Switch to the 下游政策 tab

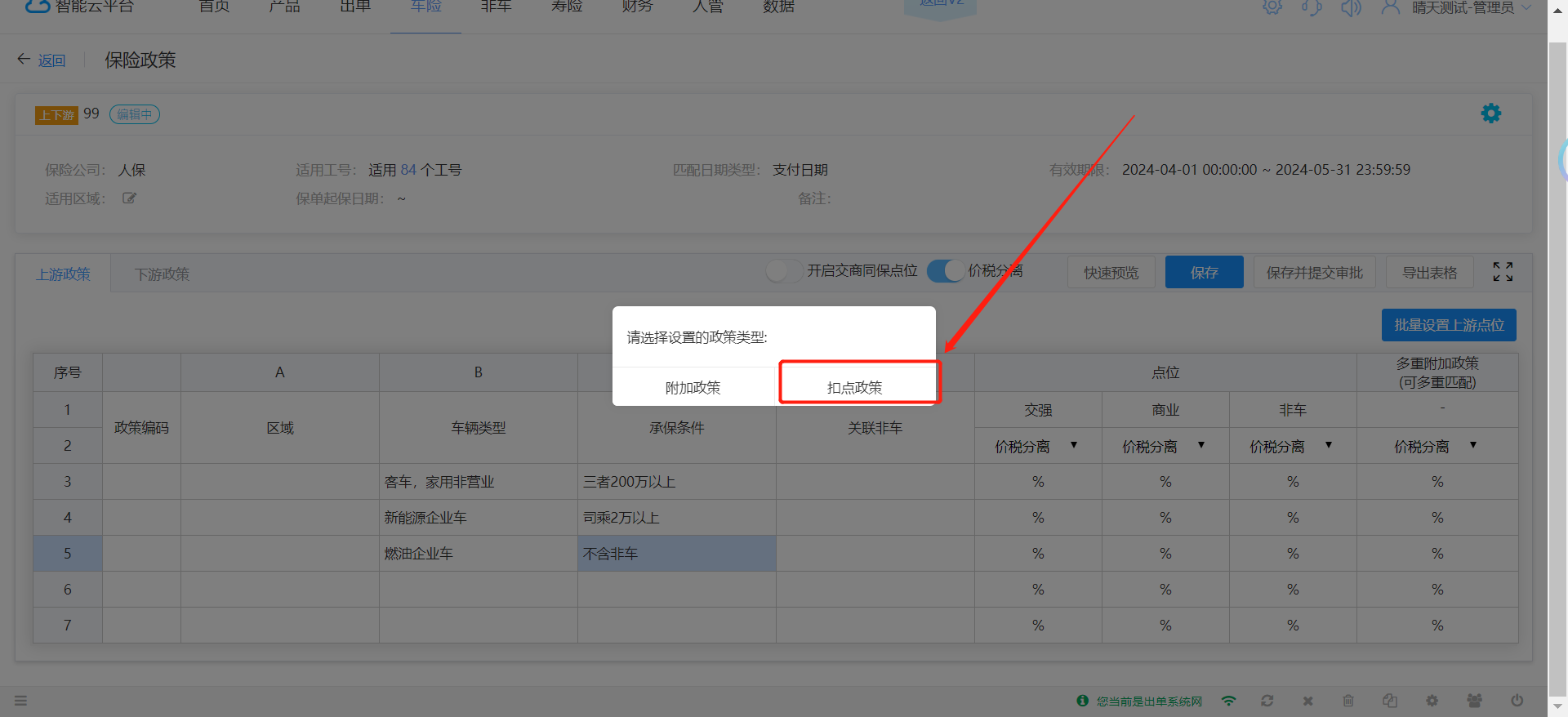(162, 274)
